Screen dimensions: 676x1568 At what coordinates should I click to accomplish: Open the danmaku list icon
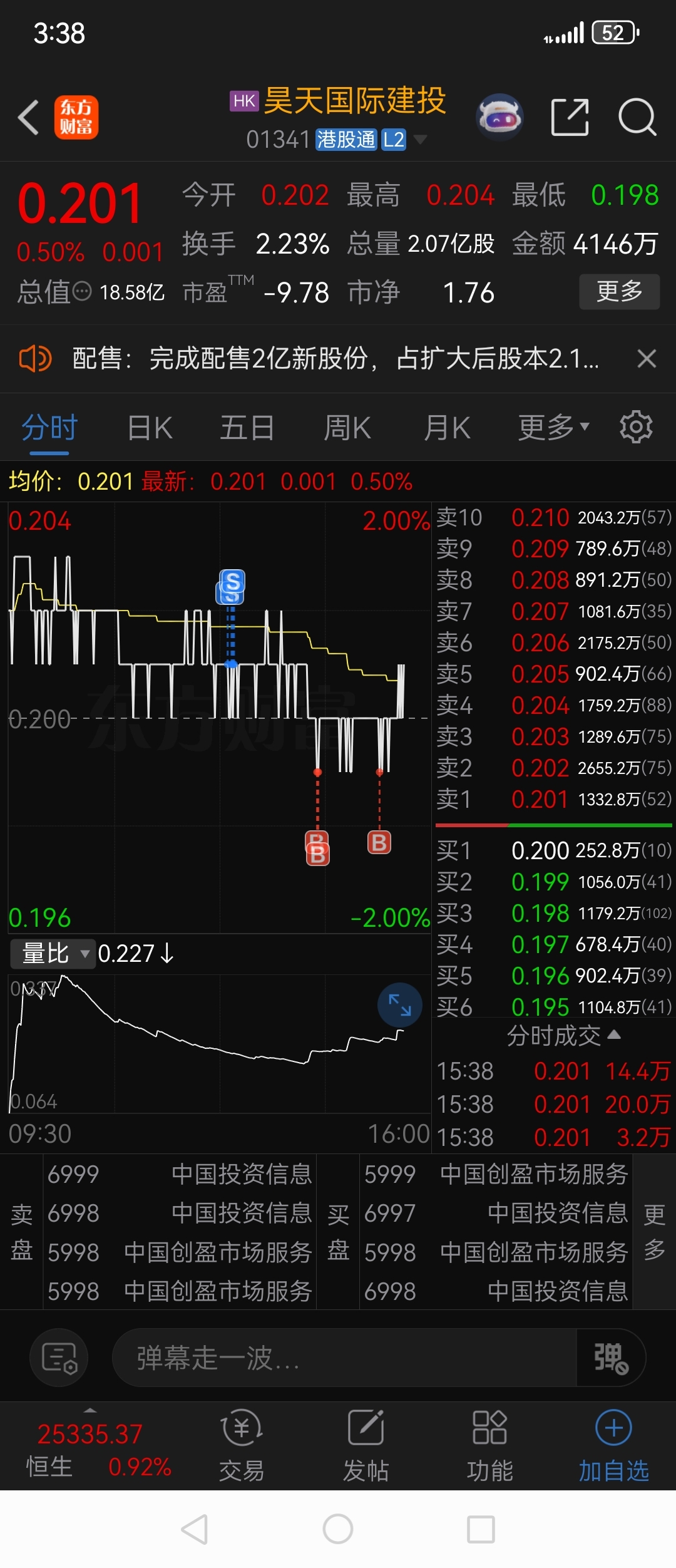59,1358
